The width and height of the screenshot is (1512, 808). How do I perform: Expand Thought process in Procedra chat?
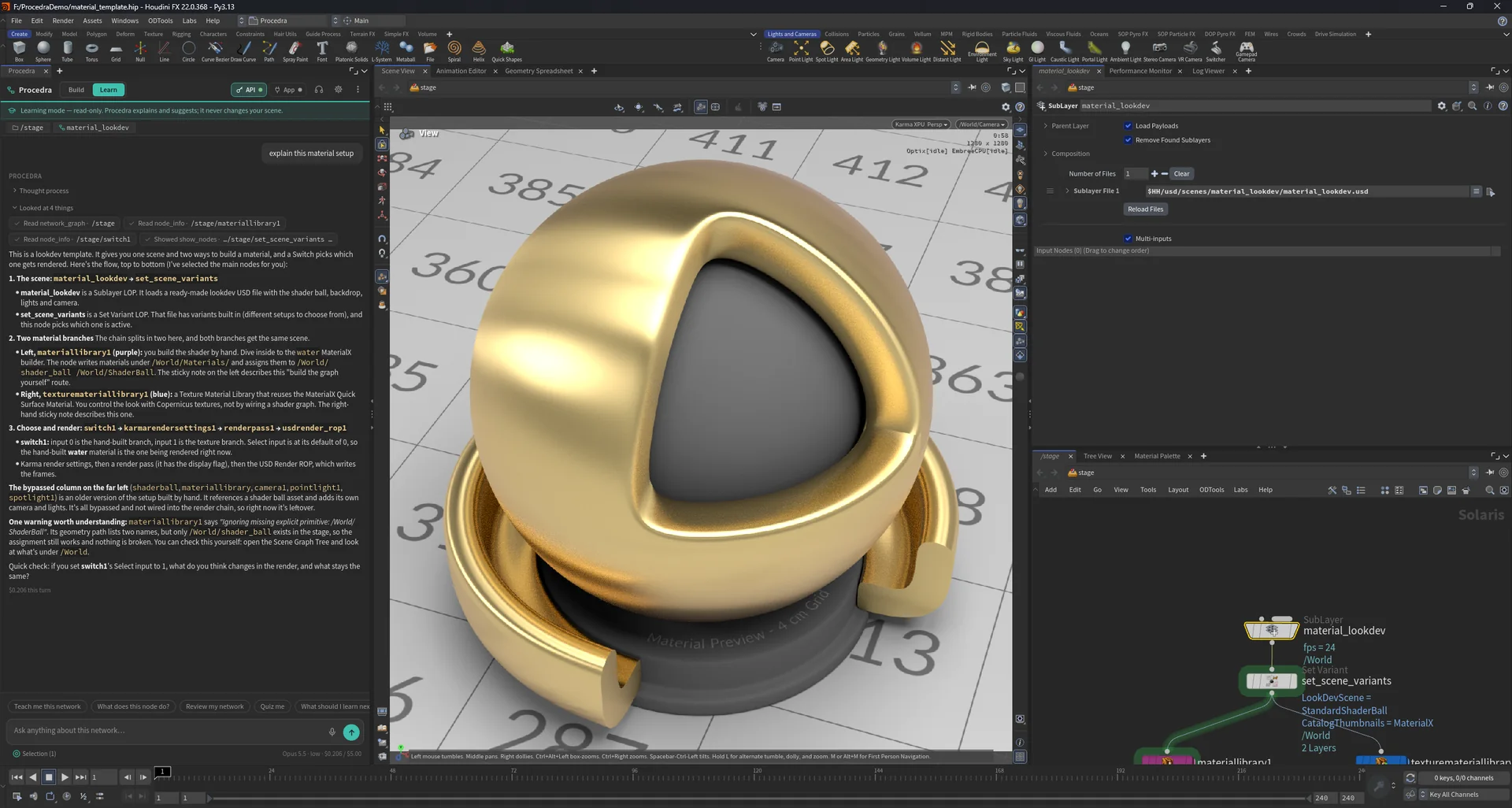(40, 191)
